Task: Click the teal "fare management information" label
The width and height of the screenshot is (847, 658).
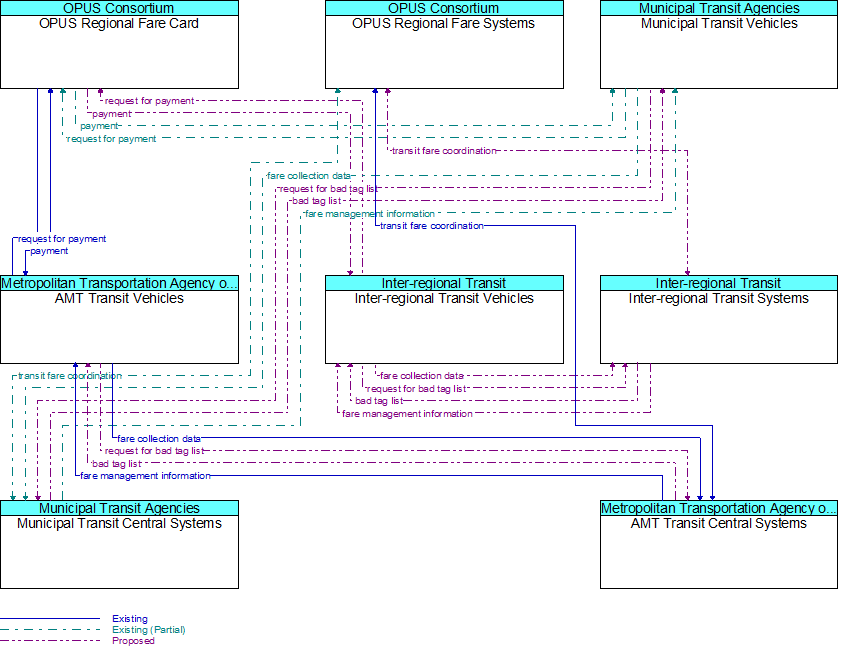Action: coord(369,214)
